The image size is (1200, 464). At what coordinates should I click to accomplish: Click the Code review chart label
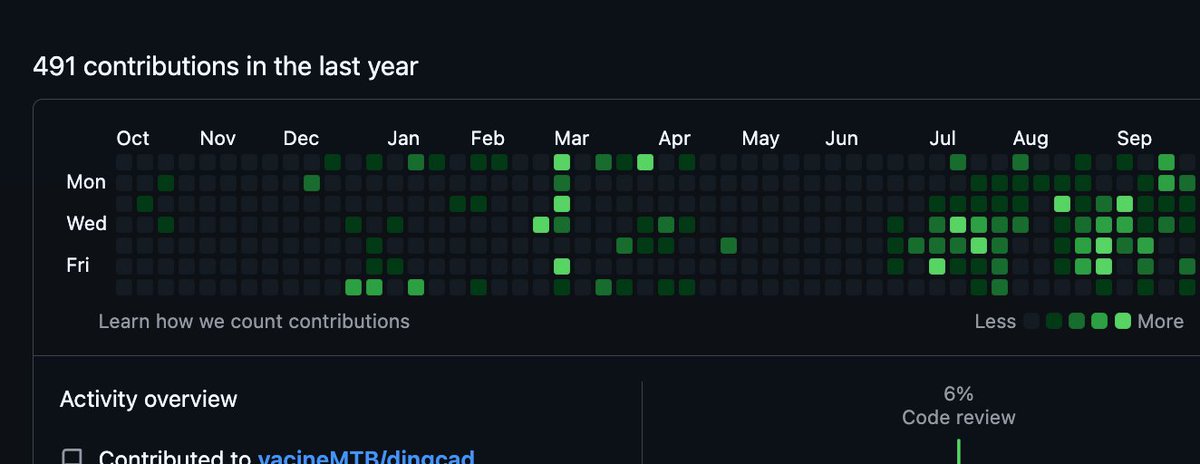(958, 417)
